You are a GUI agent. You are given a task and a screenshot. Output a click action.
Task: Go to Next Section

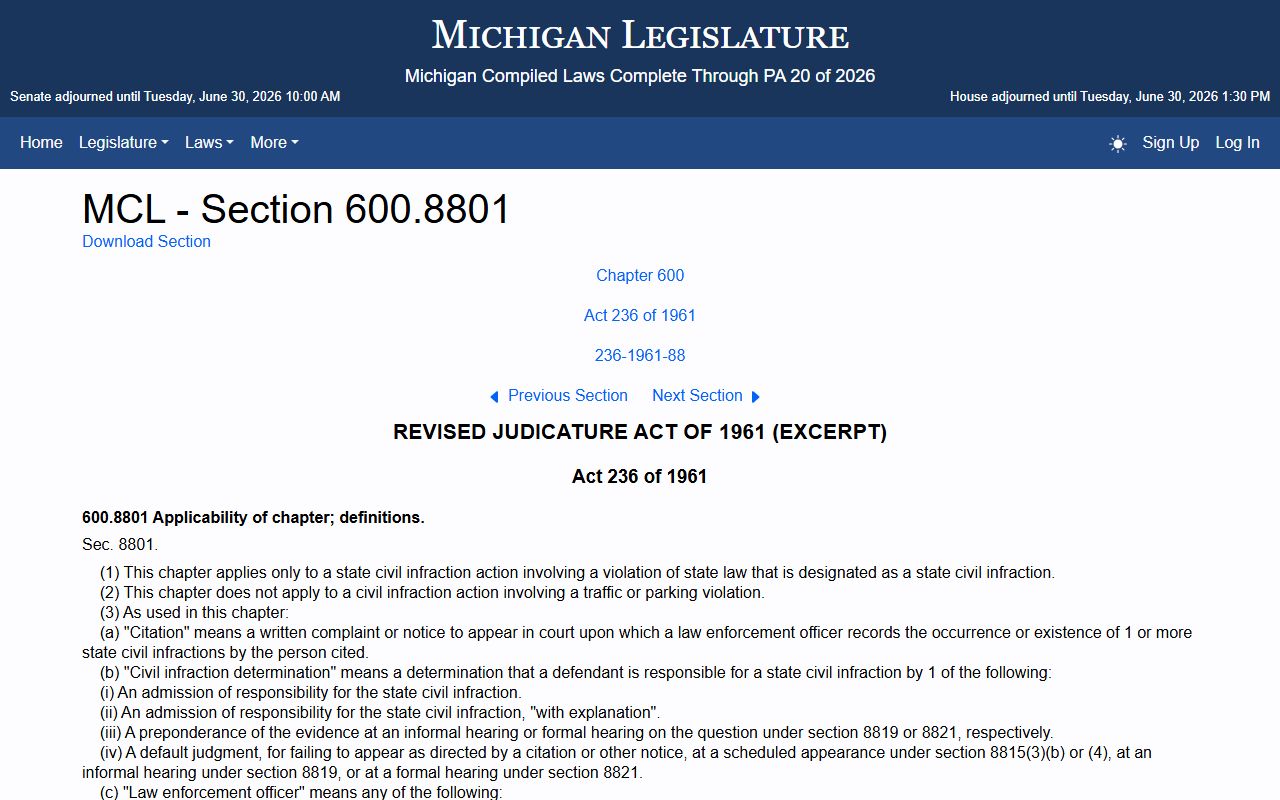[x=697, y=395]
